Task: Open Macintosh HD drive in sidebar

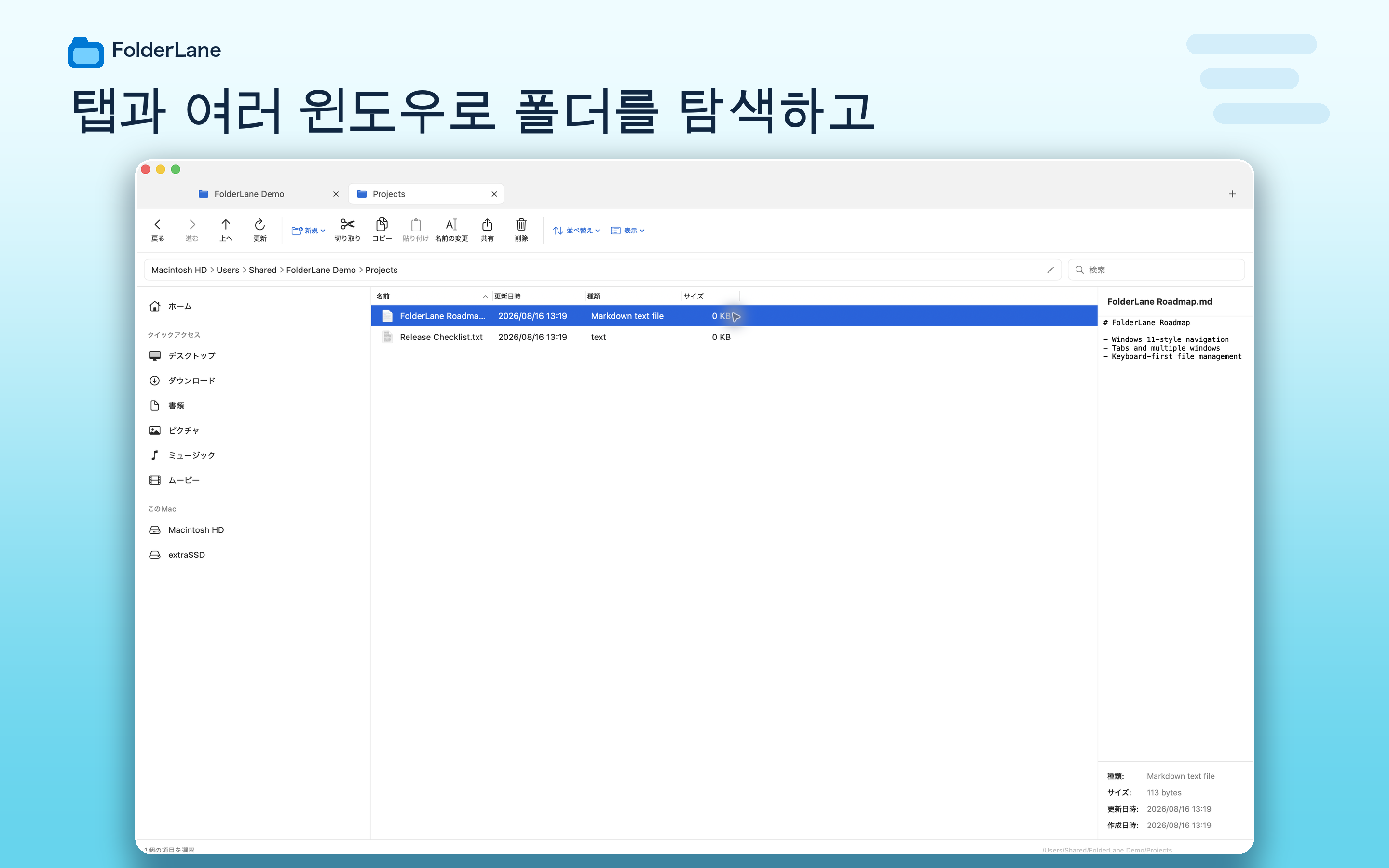Action: (253, 530)
